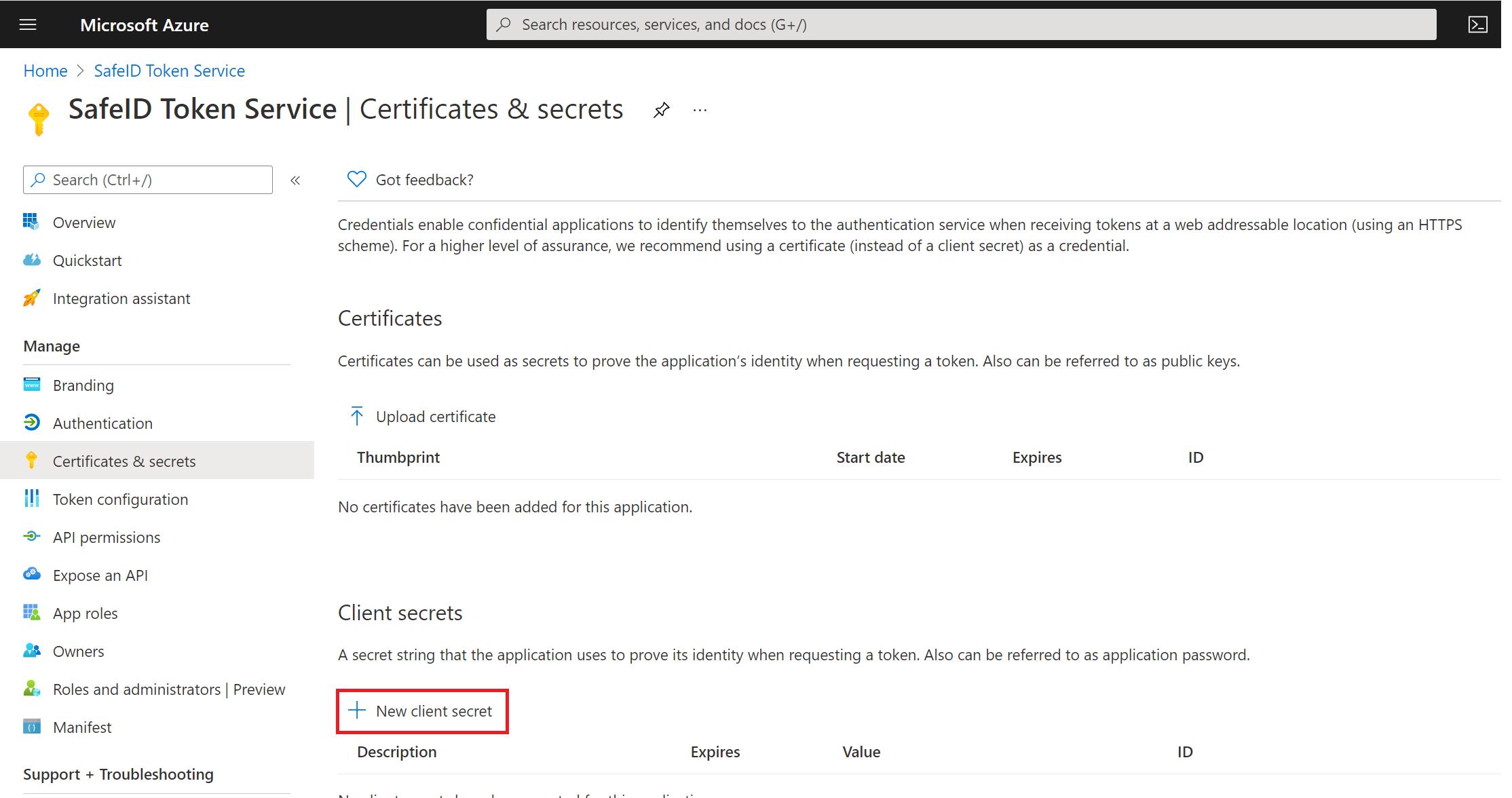Focus the global search resources field
The height and width of the screenshot is (798, 1512).
pyautogui.click(x=960, y=25)
